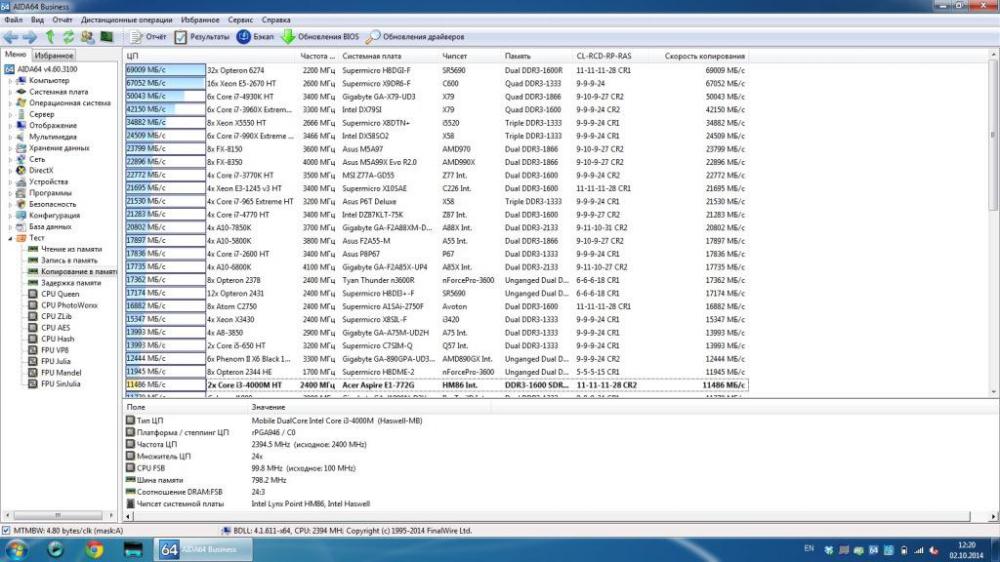Image resolution: width=1000 pixels, height=562 pixels.
Task: Expand the Мультимедиа tree node
Action: 10,137
